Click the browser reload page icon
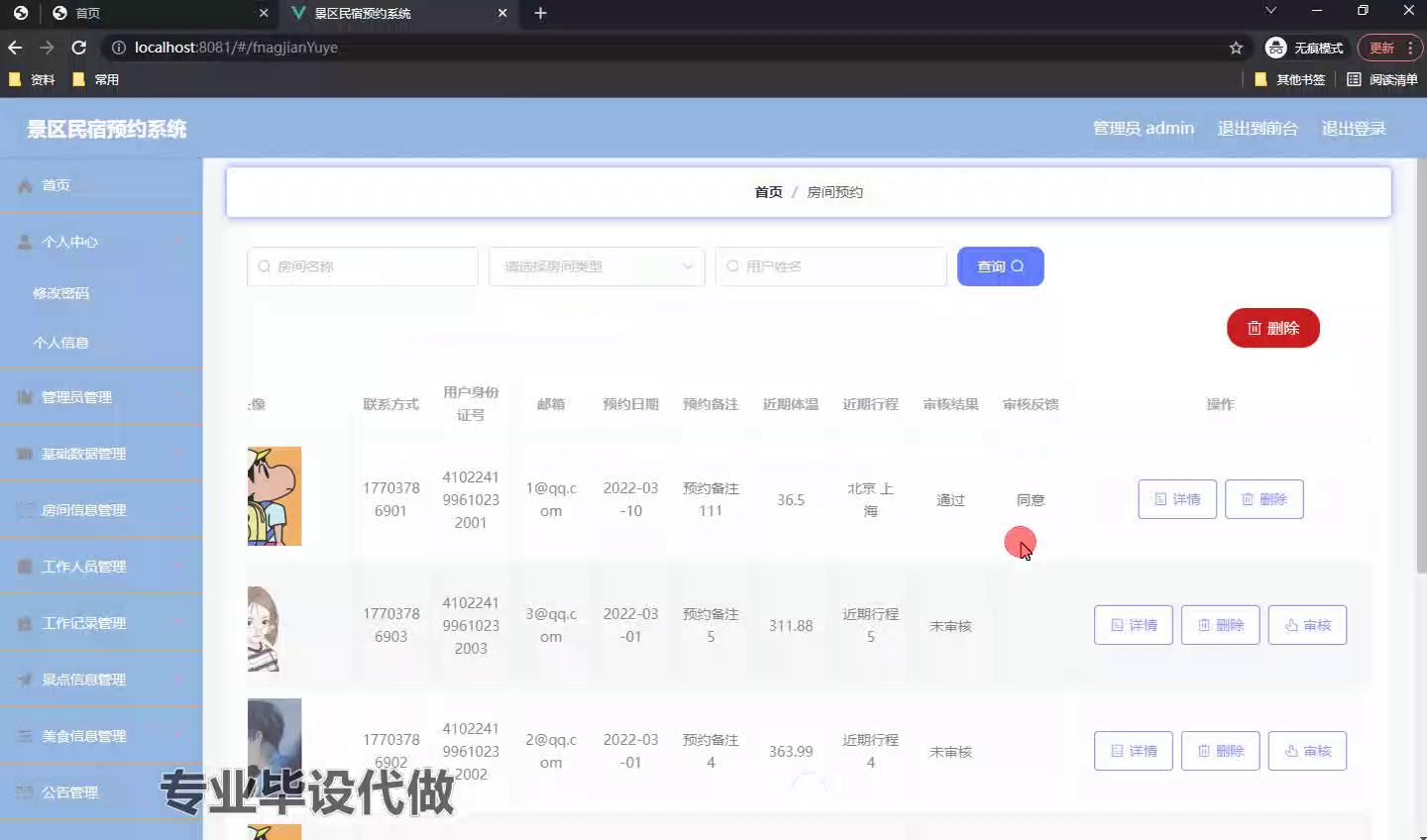1427x840 pixels. click(79, 48)
